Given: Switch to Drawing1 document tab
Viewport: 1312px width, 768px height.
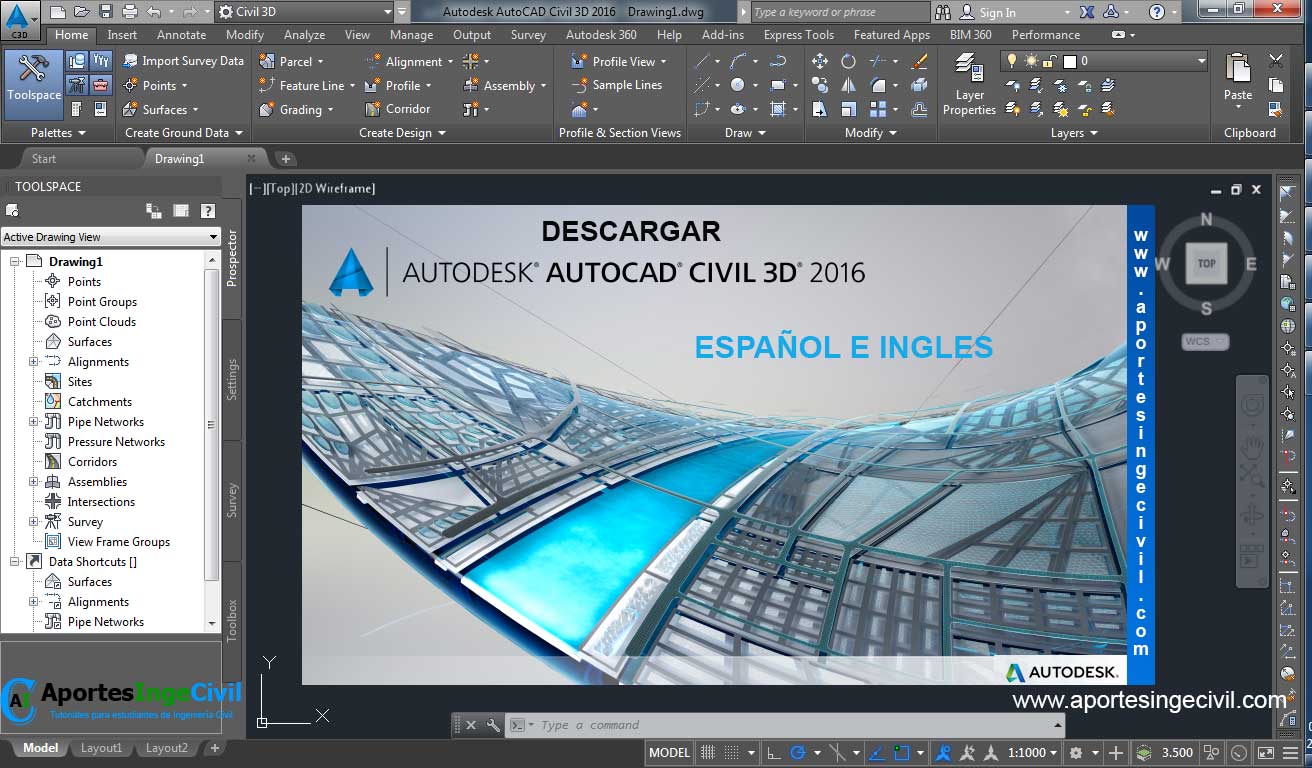Looking at the screenshot, I should tap(179, 159).
